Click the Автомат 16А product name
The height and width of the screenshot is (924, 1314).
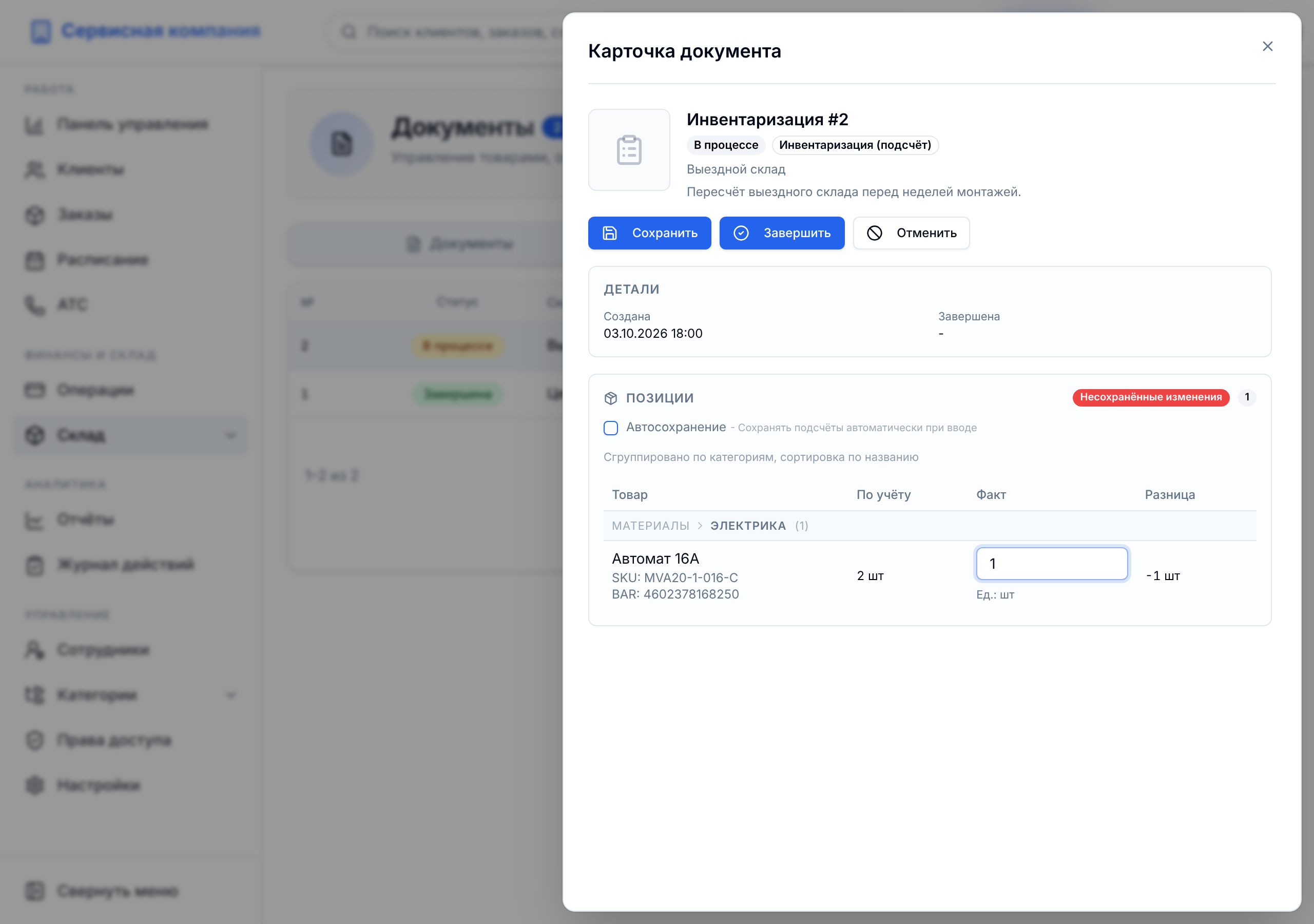click(x=655, y=559)
